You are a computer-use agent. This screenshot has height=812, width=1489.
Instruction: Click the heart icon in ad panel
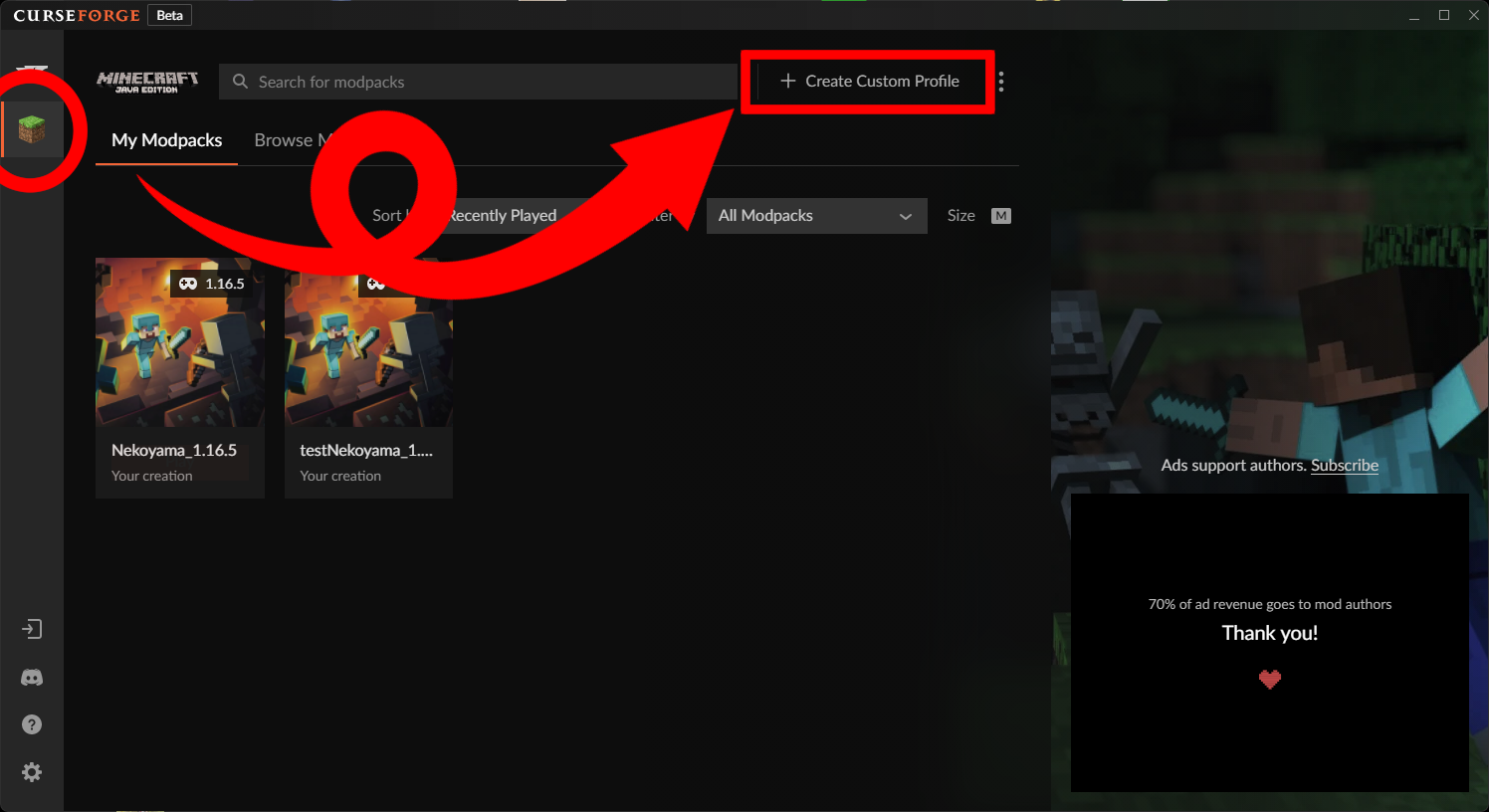[x=1270, y=679]
